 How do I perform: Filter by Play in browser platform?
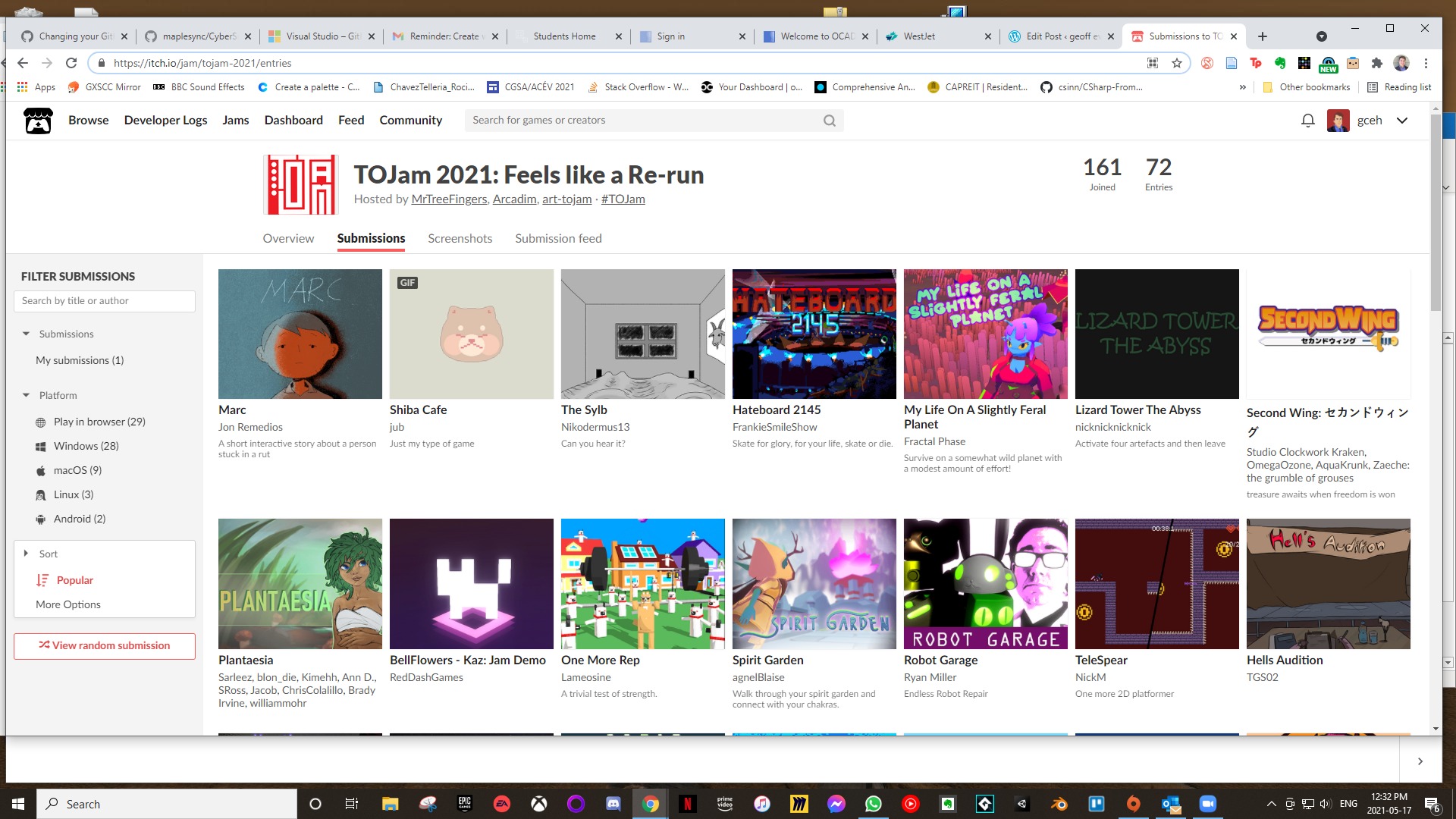99,422
